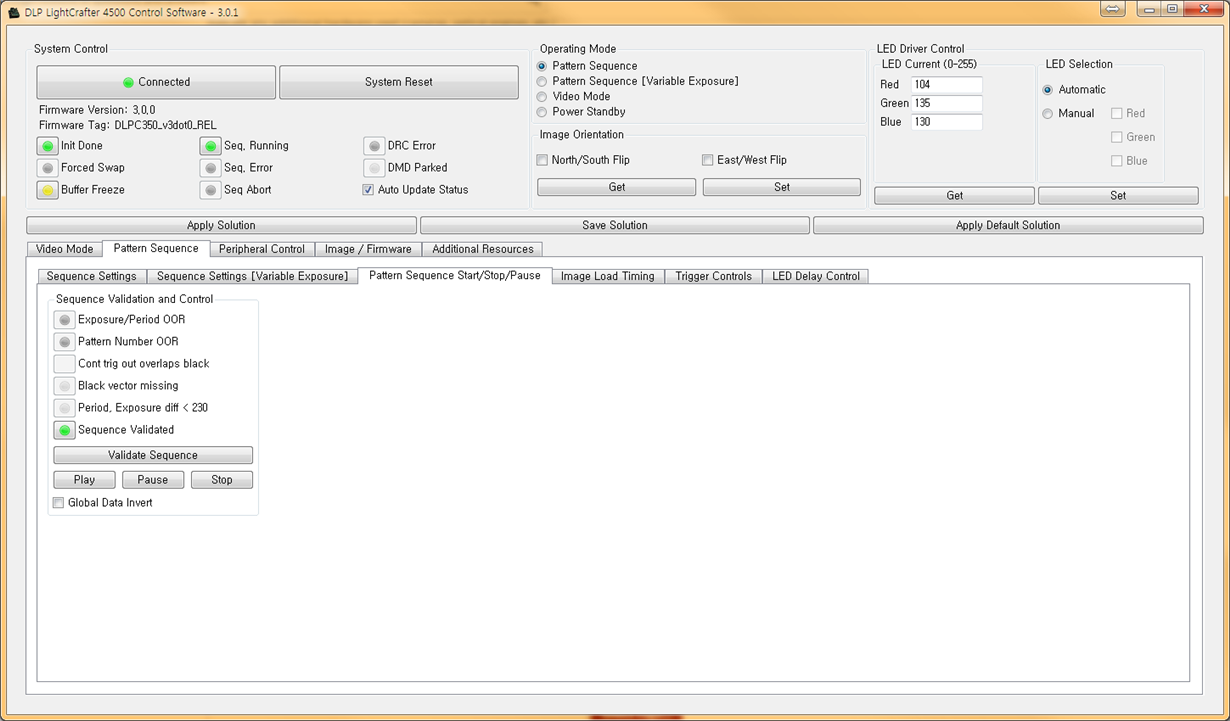1230x721 pixels.
Task: Click the Black vector missing indicator
Action: tap(64, 386)
